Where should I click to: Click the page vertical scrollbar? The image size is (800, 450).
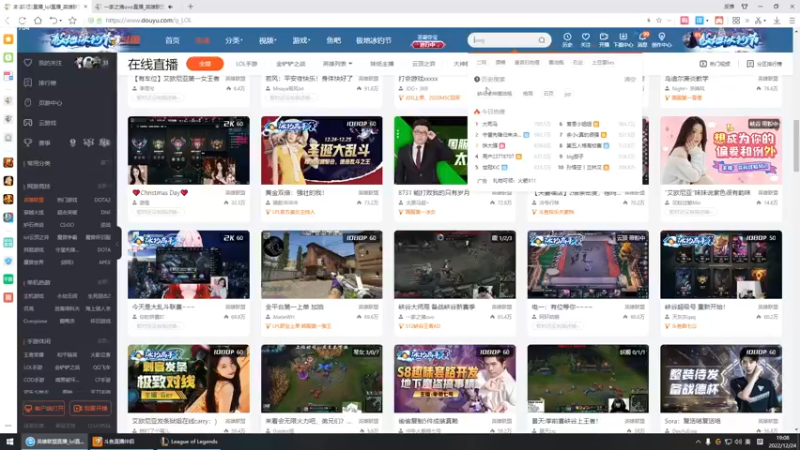[x=795, y=145]
